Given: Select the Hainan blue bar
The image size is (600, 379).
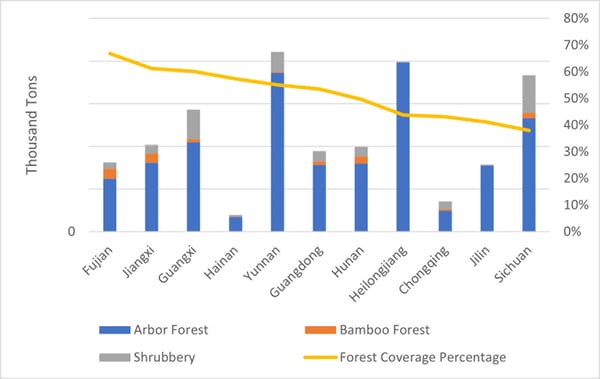Looking at the screenshot, I should coord(236,224).
